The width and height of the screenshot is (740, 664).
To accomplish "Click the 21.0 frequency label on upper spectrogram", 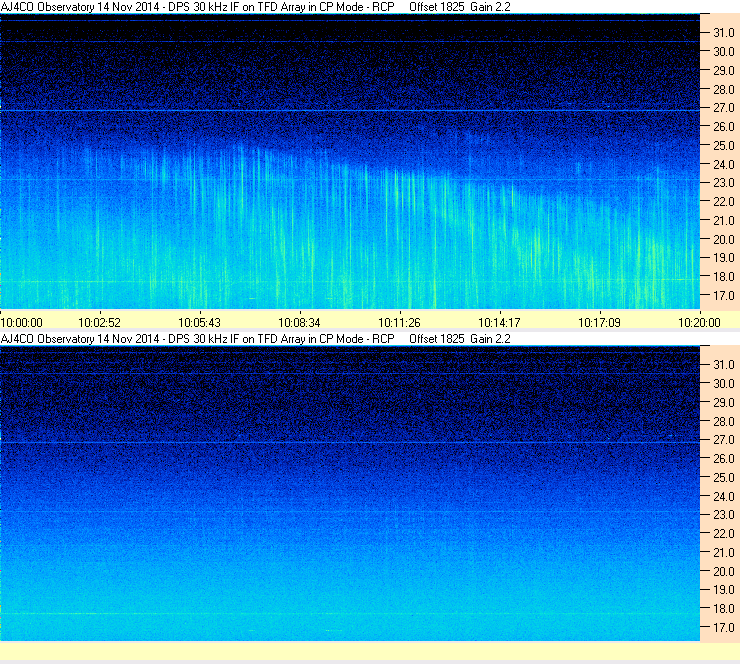I will coord(724,220).
